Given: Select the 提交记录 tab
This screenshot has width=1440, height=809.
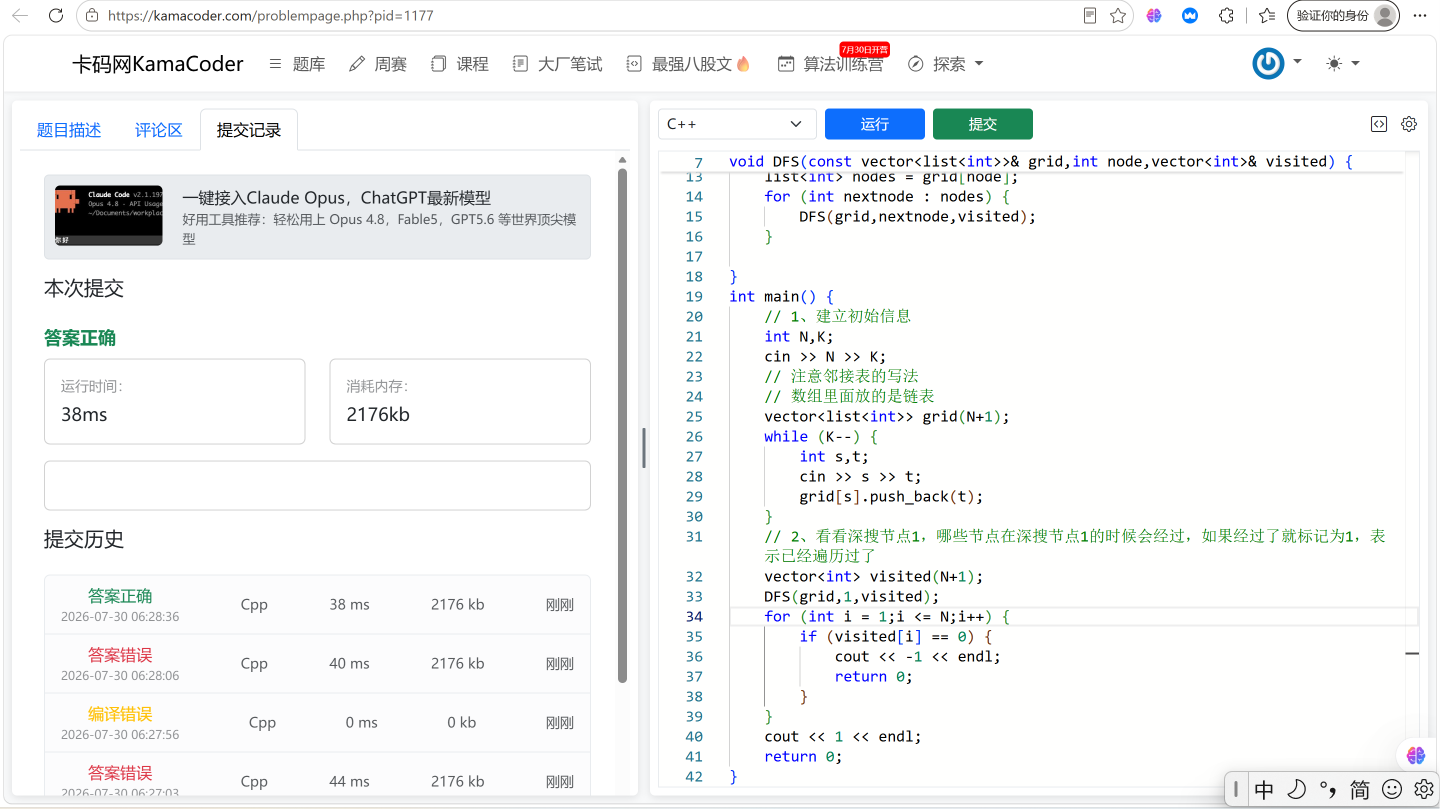Looking at the screenshot, I should pos(249,130).
